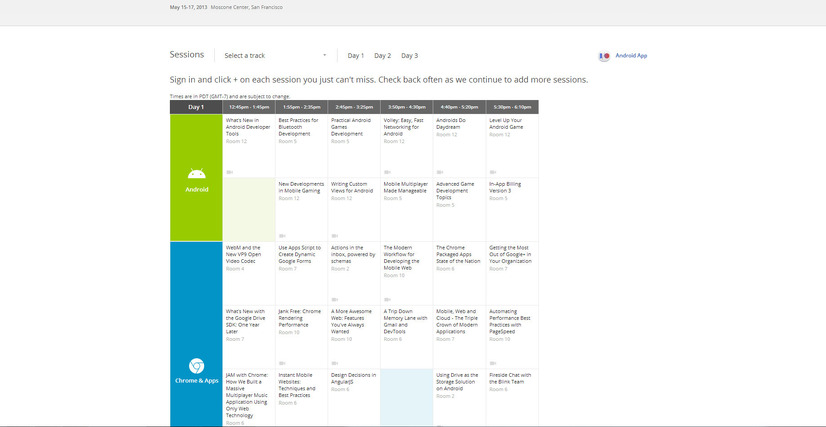Open In-App Billing Version 3 session
Viewport: 826px width, 427px height.
pos(505,187)
